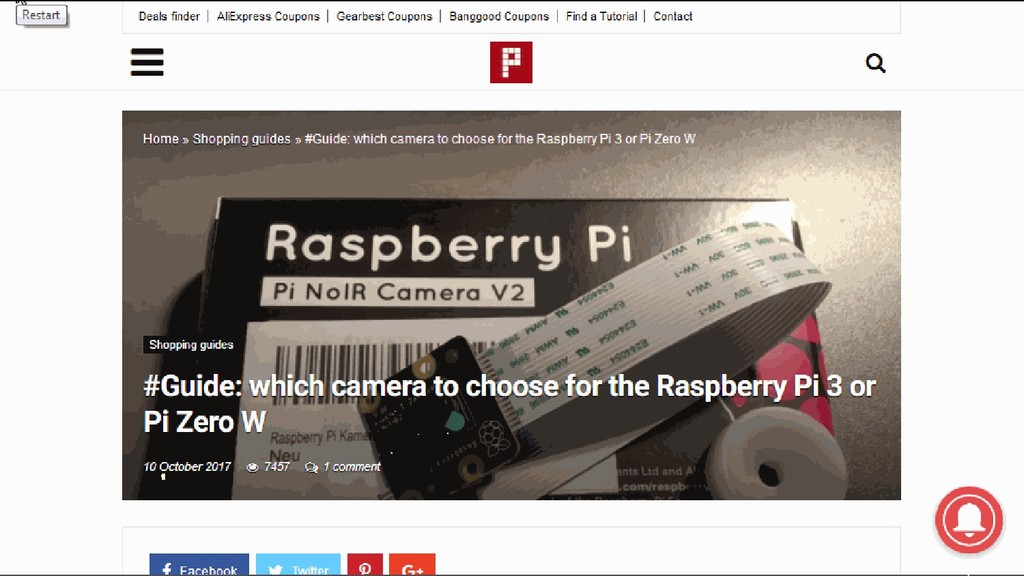The image size is (1024, 576).
Task: Go to Find a Tutorial
Action: [601, 16]
